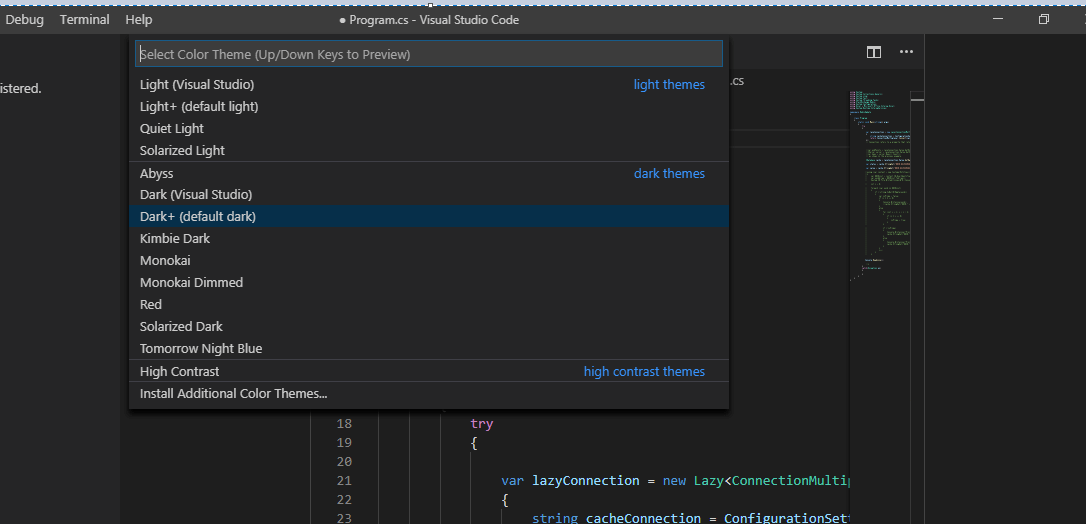Screen dimensions: 1086x524
Task: Select the Tomorrow Night Blue theme
Action: click(201, 349)
